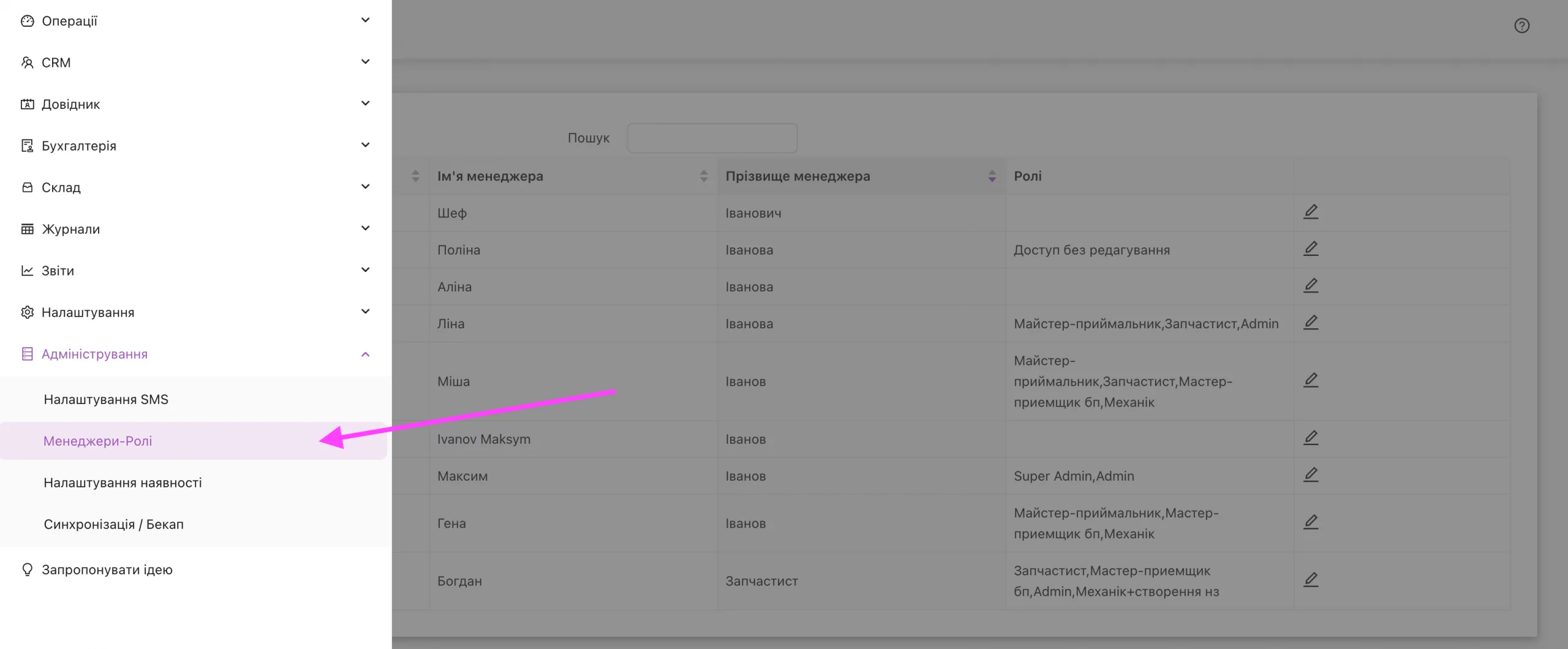Image resolution: width=1568 pixels, height=649 pixels.
Task: Edit roles for manager Шеф Іванович
Action: point(1311,212)
